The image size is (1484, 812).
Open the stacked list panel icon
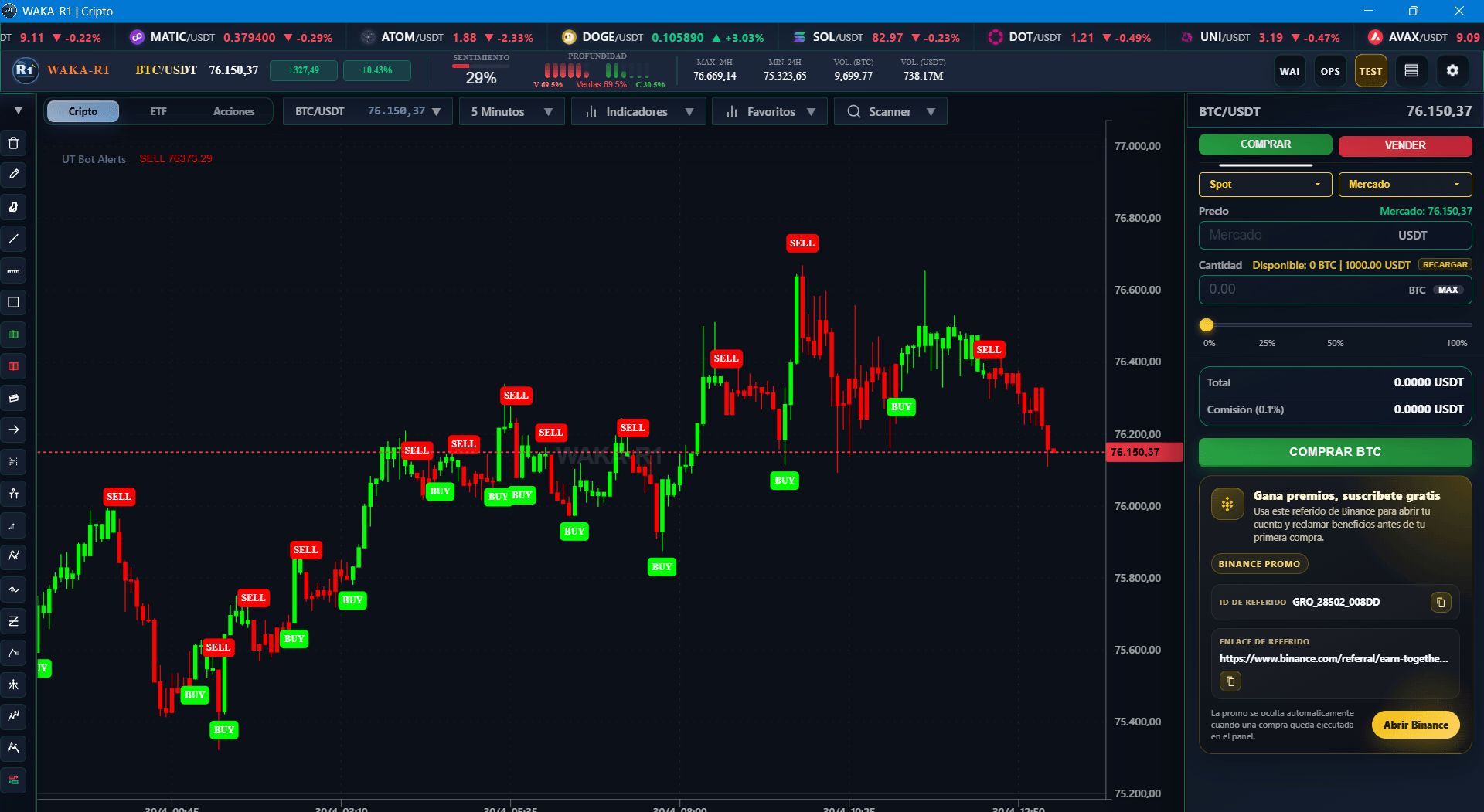[1411, 71]
